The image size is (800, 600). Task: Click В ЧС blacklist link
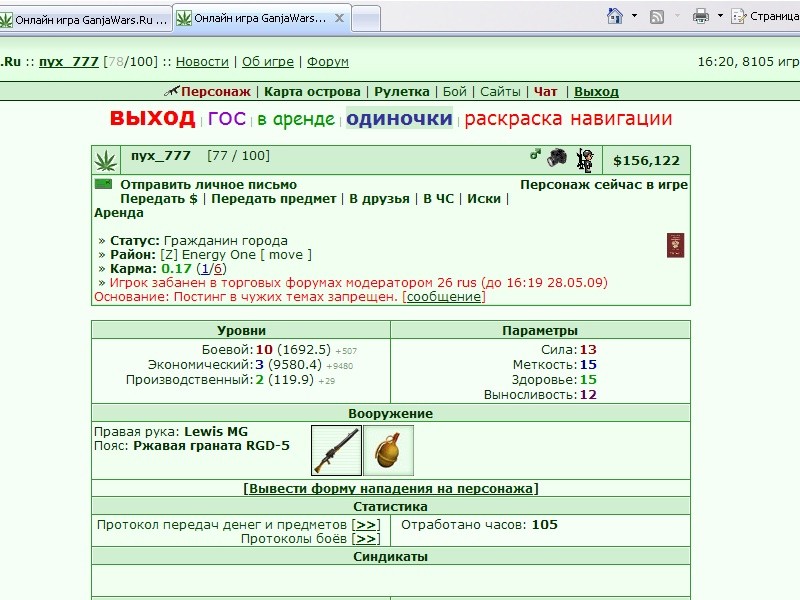438,199
